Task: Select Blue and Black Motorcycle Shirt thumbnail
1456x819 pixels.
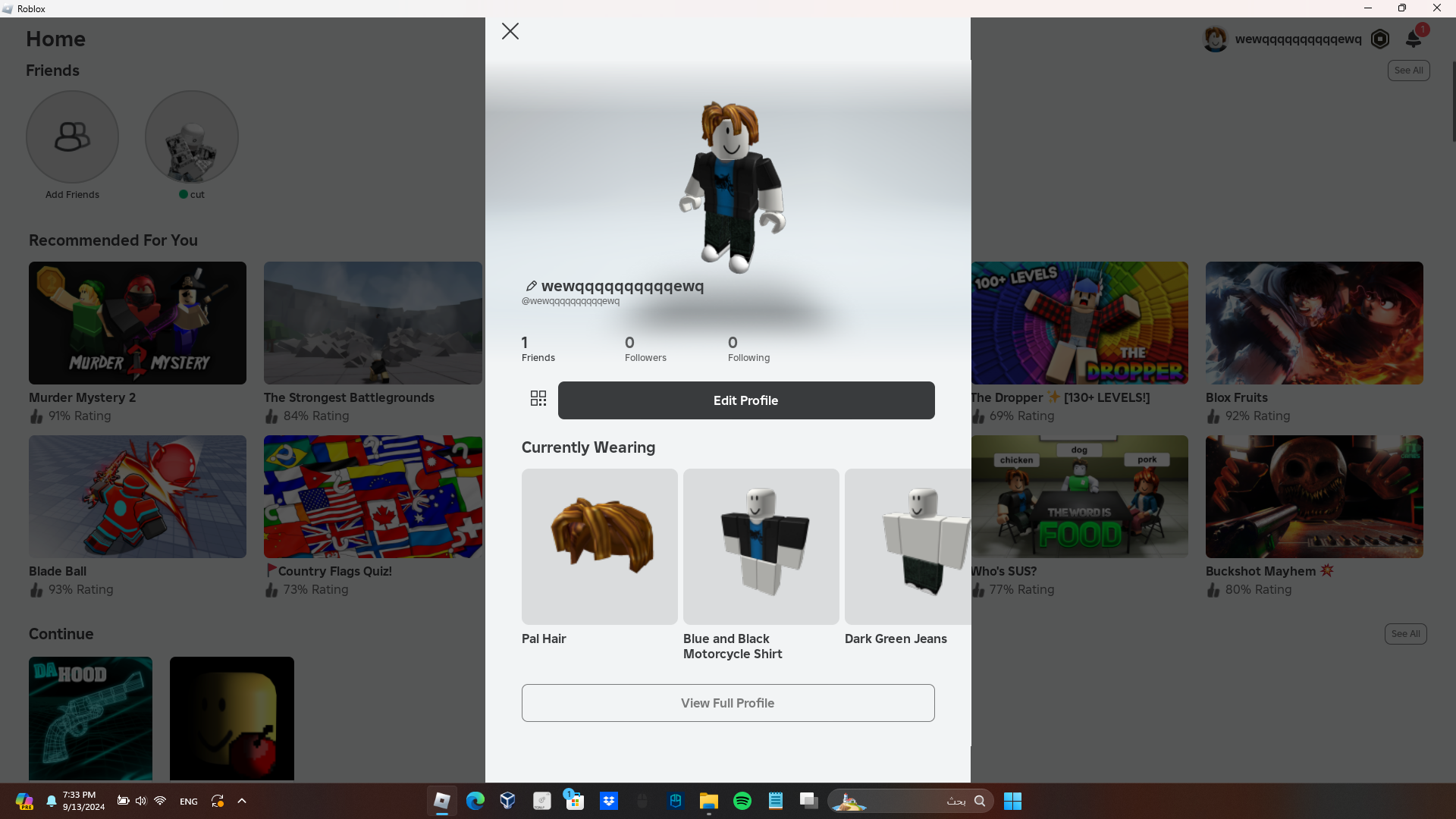Action: coord(761,547)
